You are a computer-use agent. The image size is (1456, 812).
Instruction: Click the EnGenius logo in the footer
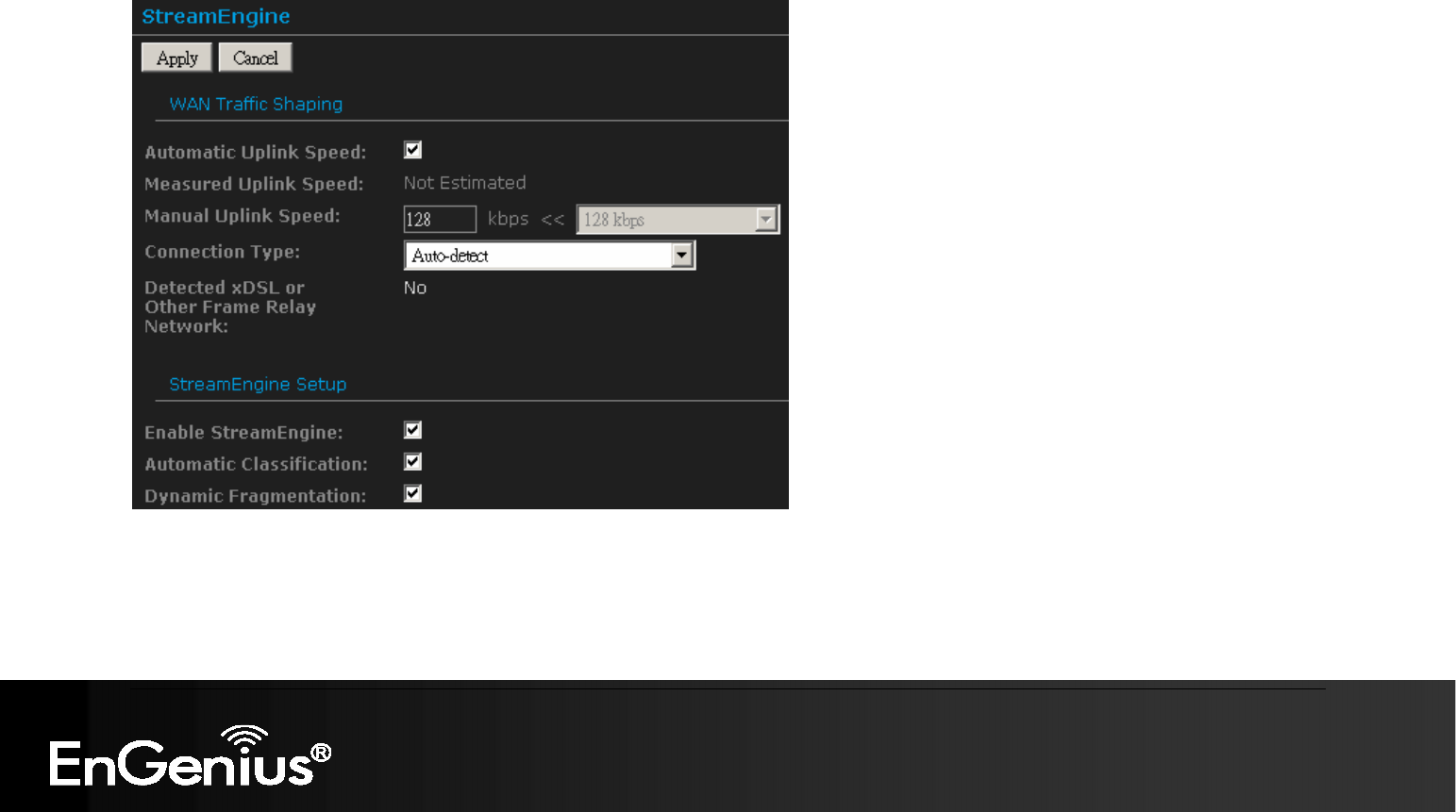click(x=191, y=756)
